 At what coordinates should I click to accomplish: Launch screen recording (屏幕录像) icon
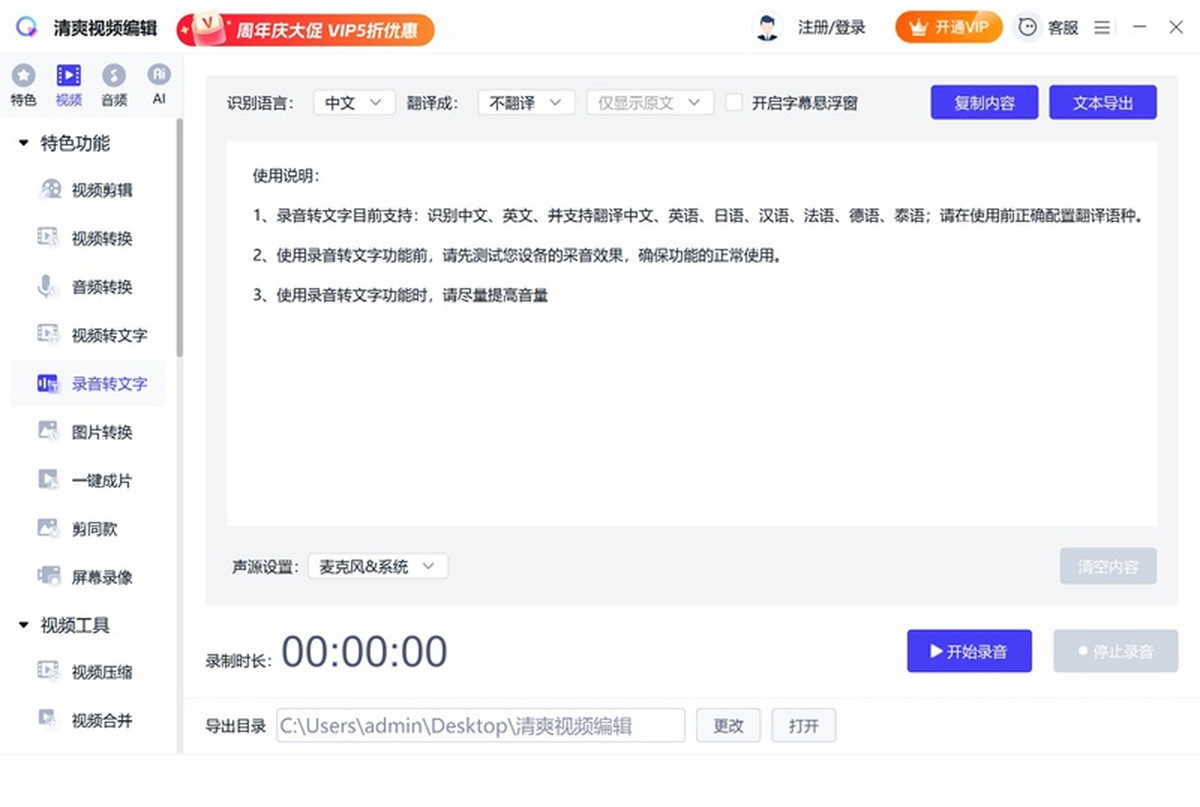49,577
